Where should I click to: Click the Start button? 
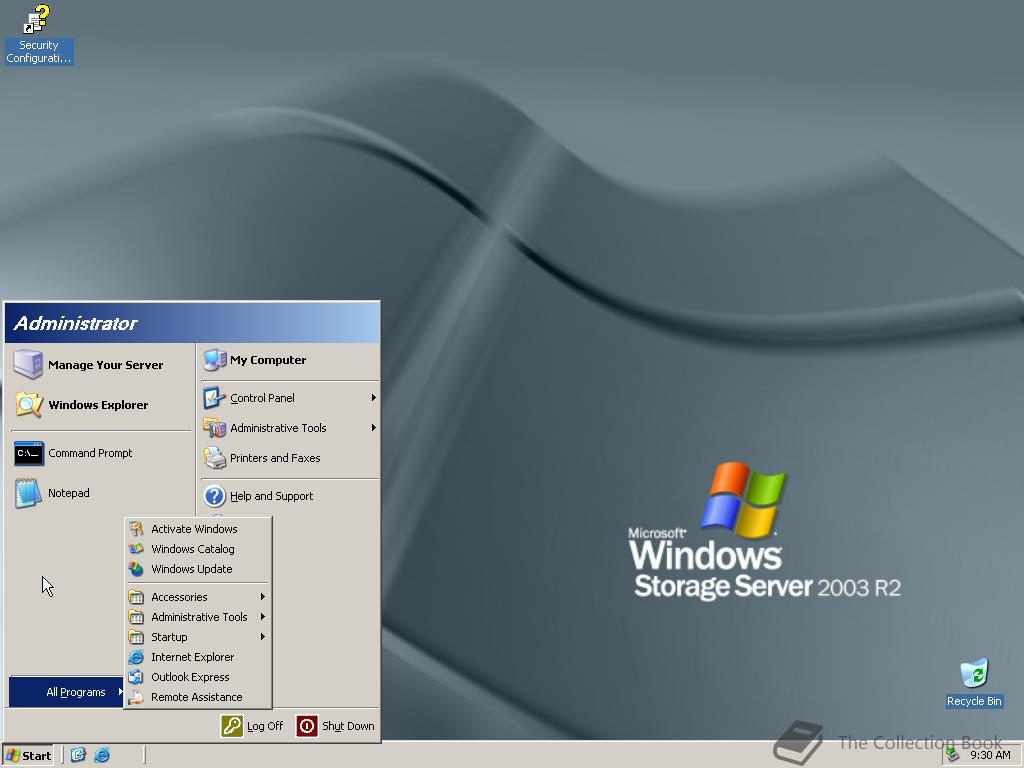tap(28, 756)
